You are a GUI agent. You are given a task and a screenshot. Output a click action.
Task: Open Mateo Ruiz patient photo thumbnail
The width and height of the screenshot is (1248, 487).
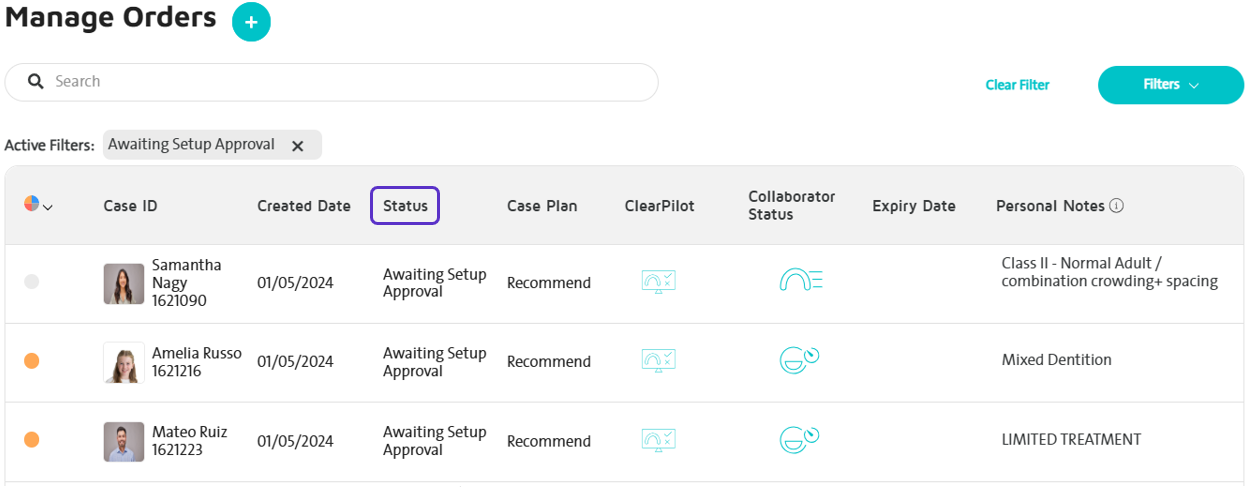124,441
